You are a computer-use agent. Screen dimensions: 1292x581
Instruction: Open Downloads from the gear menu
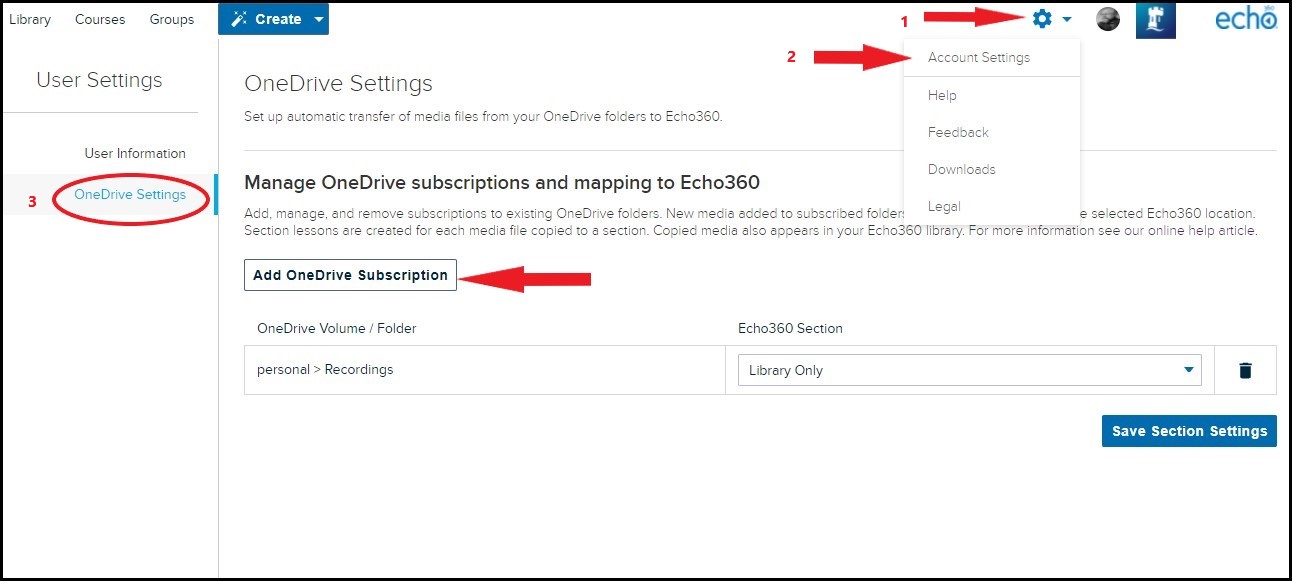(962, 169)
